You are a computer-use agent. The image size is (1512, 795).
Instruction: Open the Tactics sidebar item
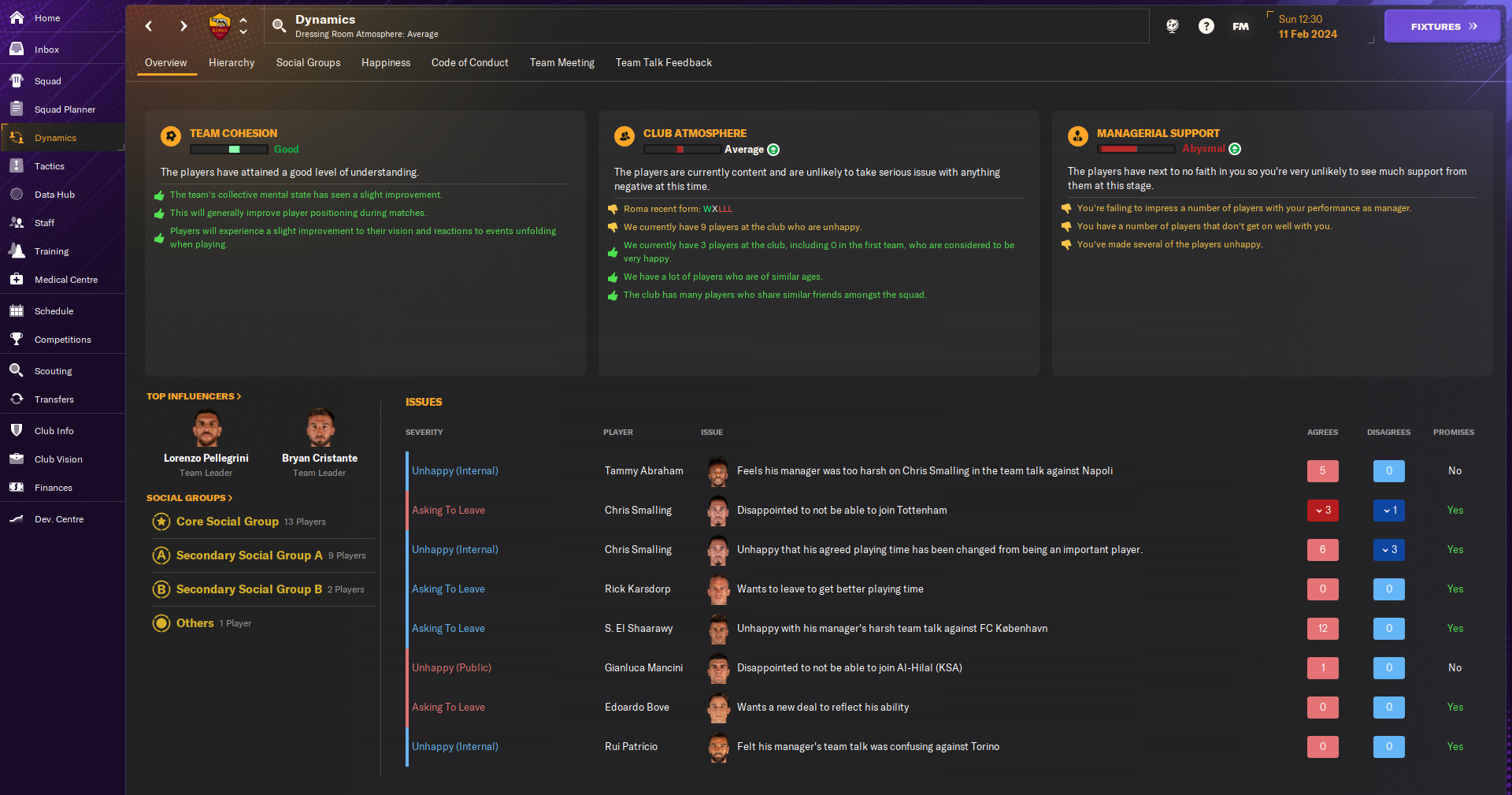point(49,166)
